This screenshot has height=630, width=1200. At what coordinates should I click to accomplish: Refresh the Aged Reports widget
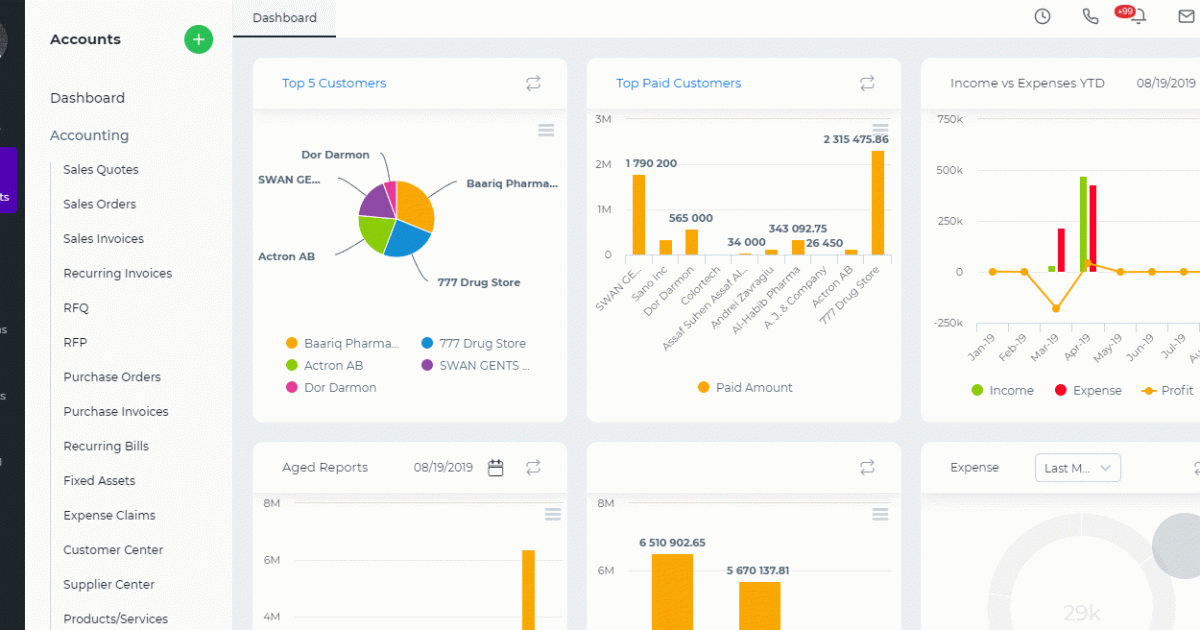click(x=533, y=467)
